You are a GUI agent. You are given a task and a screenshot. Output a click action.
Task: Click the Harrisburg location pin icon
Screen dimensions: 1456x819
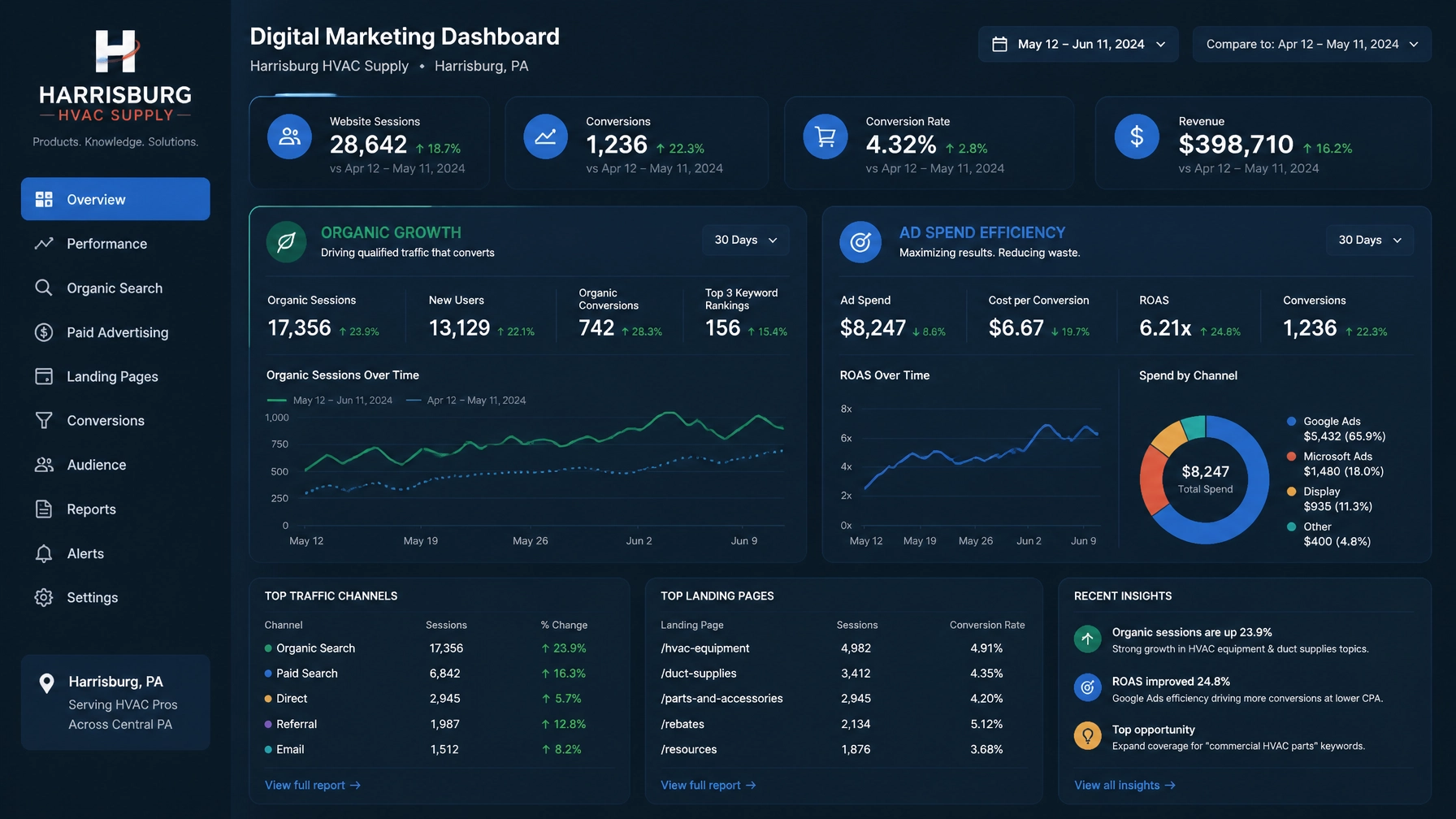click(47, 683)
